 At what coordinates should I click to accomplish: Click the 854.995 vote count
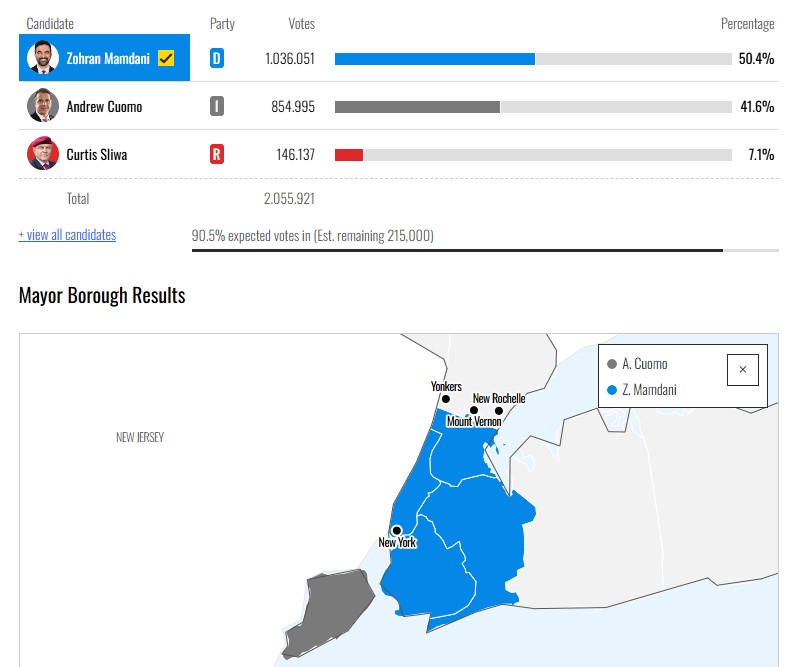tap(293, 106)
